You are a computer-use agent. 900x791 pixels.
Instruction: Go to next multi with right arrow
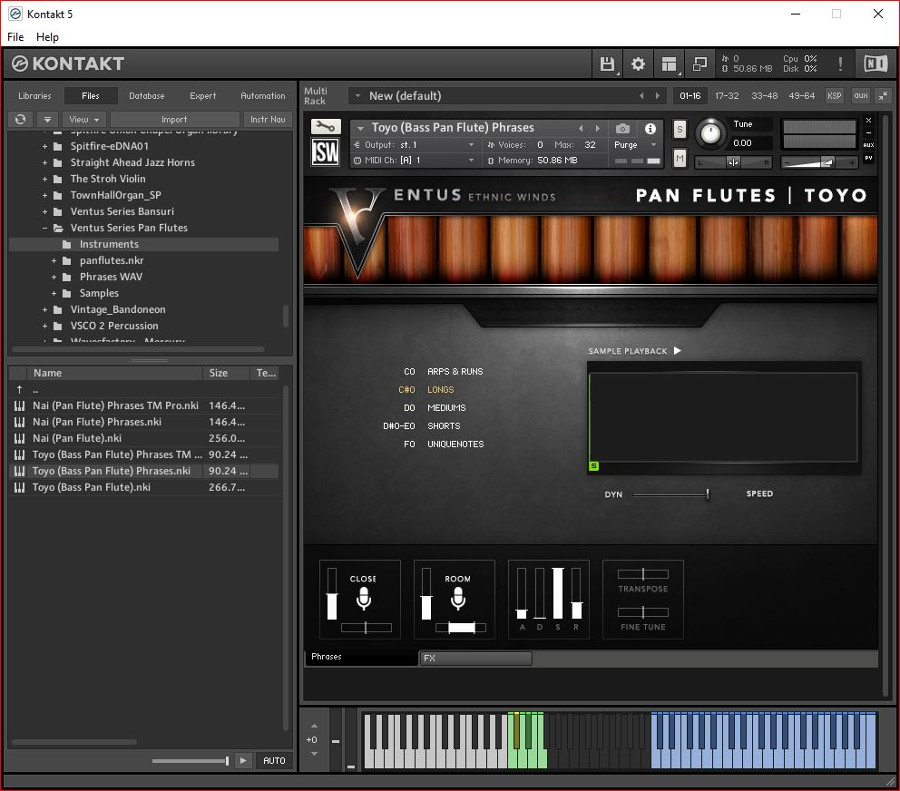(x=657, y=96)
